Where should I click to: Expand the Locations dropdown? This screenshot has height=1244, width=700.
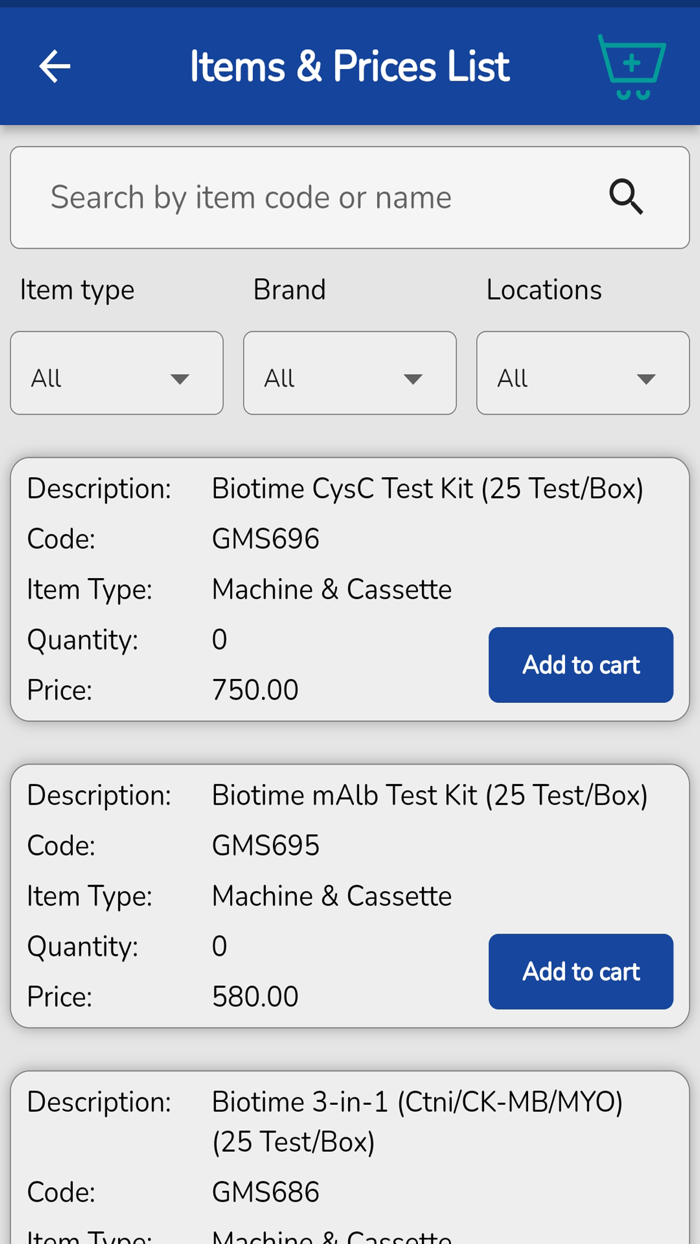(582, 373)
